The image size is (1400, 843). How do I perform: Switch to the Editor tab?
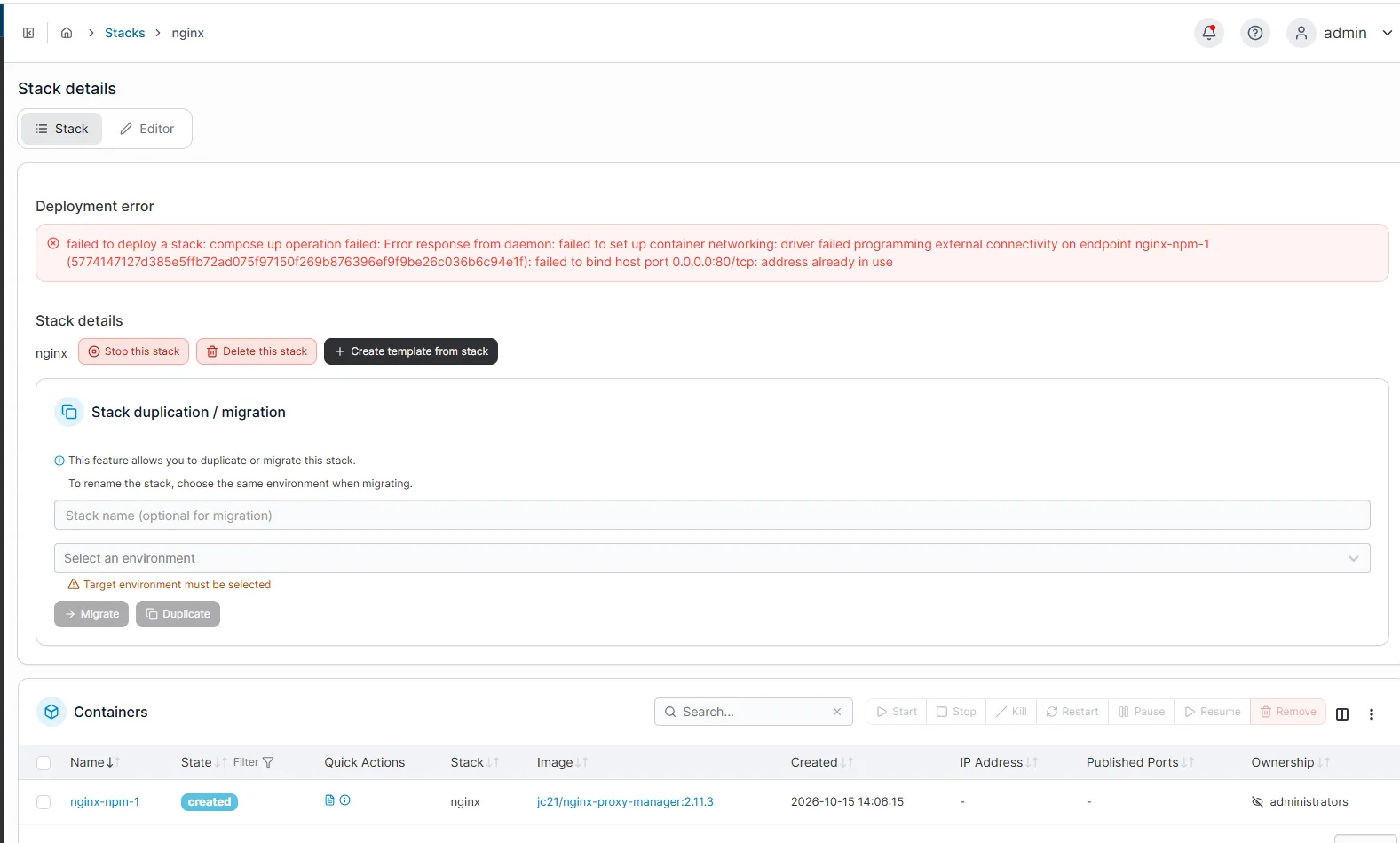click(147, 129)
